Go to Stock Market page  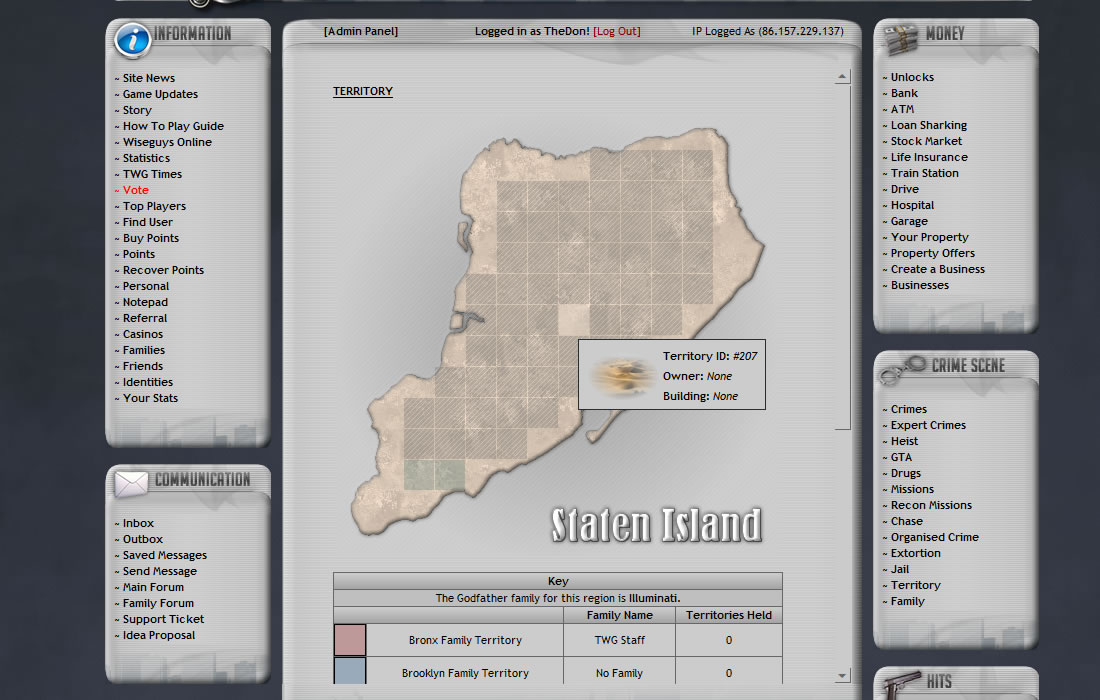926,141
